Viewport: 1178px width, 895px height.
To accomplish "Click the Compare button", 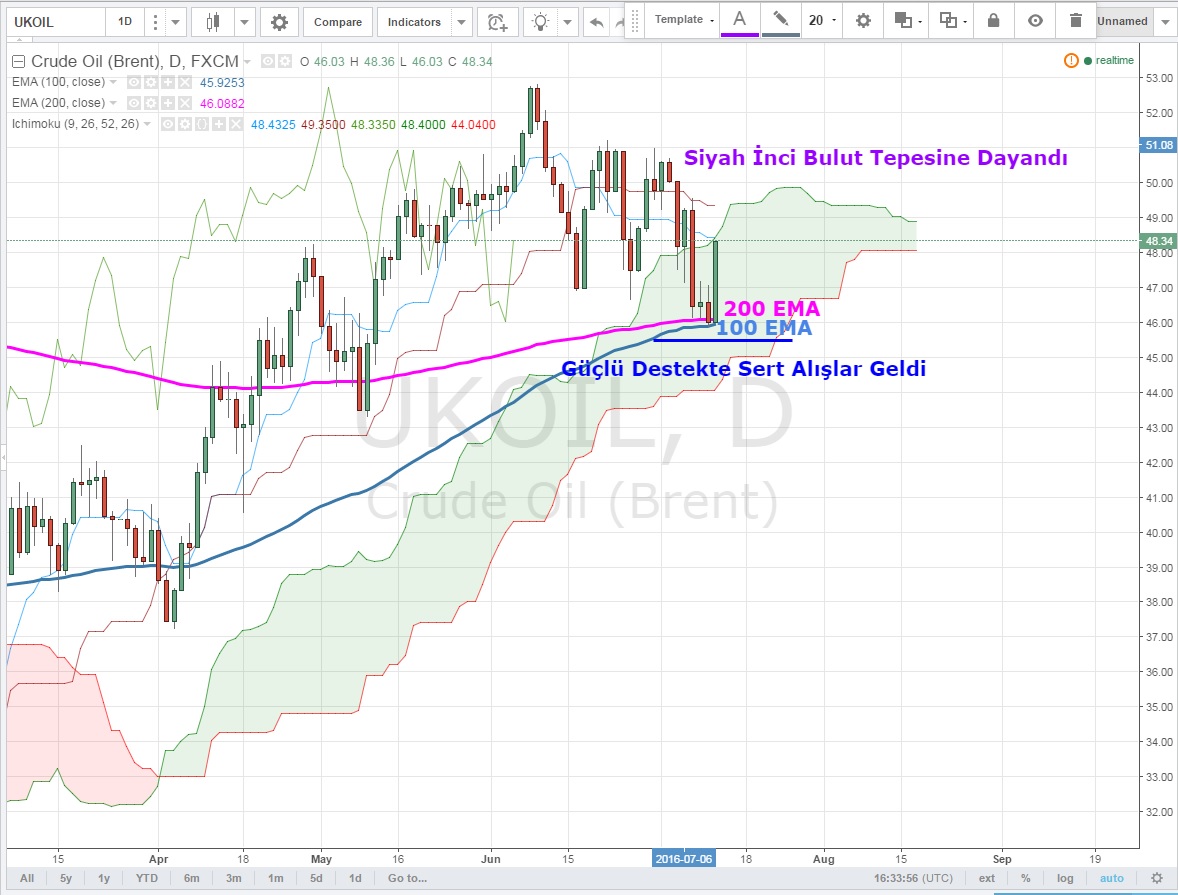I will [x=337, y=21].
